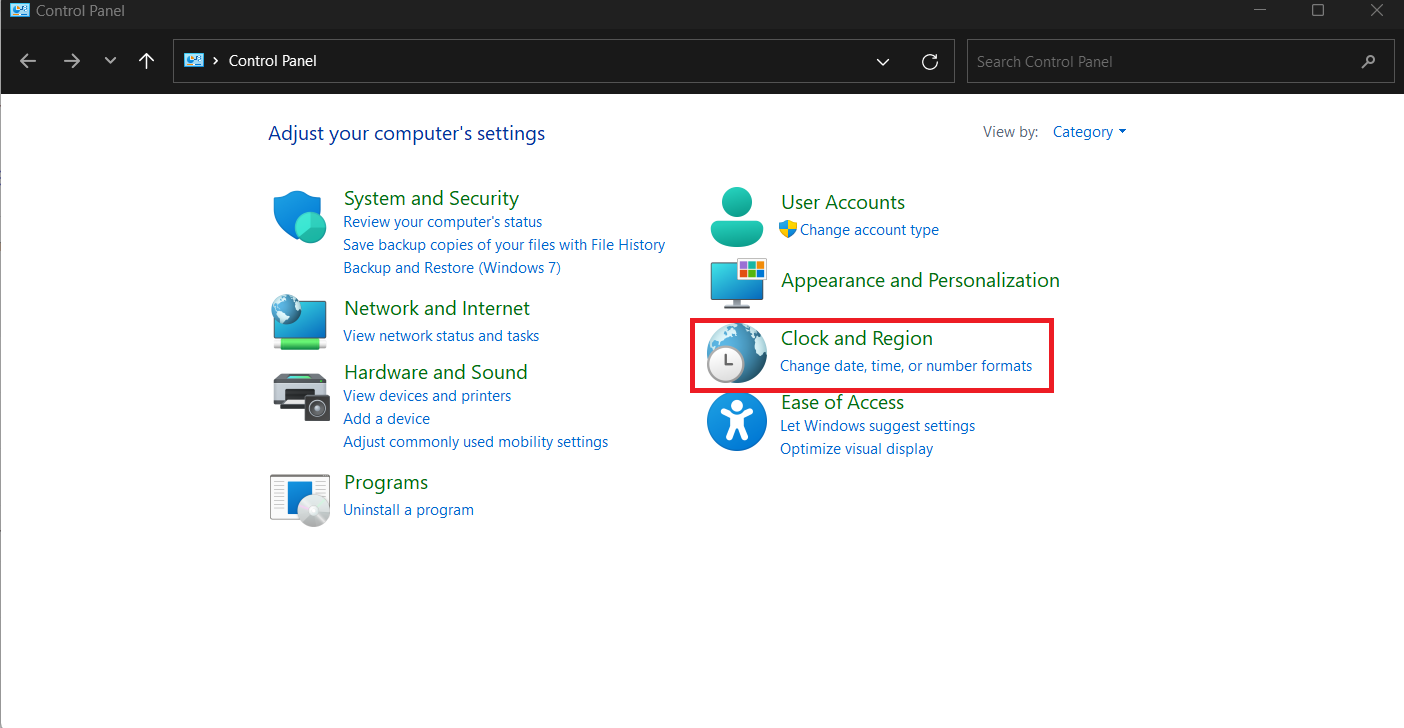Refresh the Control Panel view

(930, 62)
